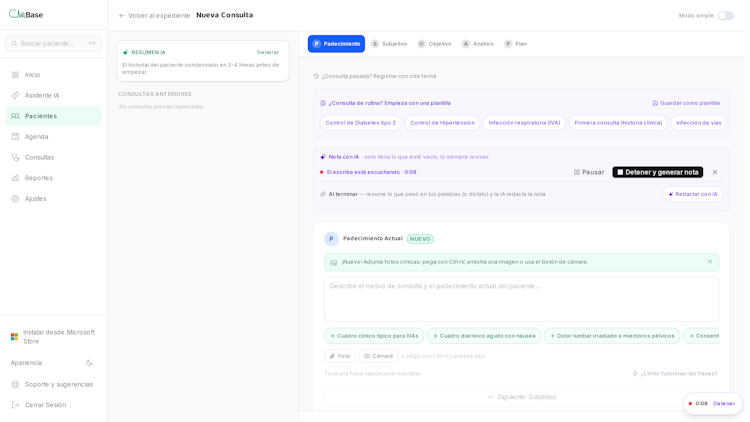Click Detener y generar nota
This screenshot has height=422, width=750.
click(x=658, y=172)
